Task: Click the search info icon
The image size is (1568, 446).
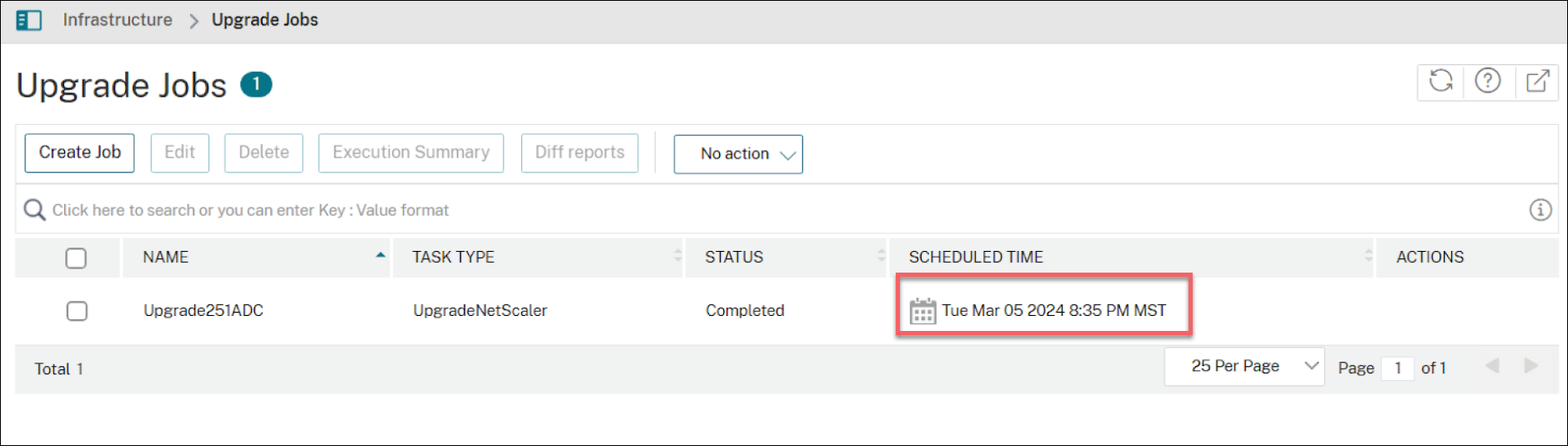Action: point(1540,210)
